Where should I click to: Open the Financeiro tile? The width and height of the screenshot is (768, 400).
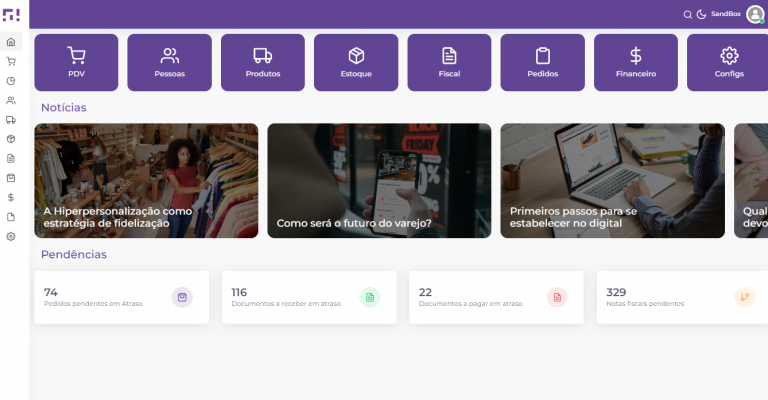[x=636, y=63]
